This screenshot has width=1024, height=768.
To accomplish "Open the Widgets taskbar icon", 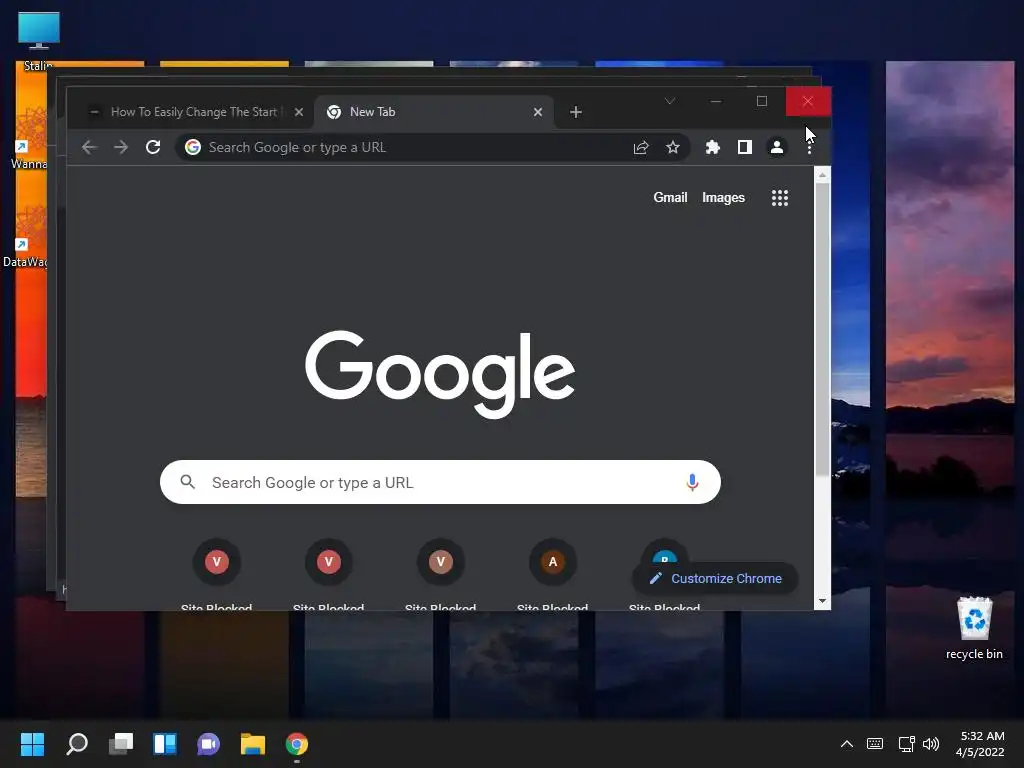I will (165, 744).
